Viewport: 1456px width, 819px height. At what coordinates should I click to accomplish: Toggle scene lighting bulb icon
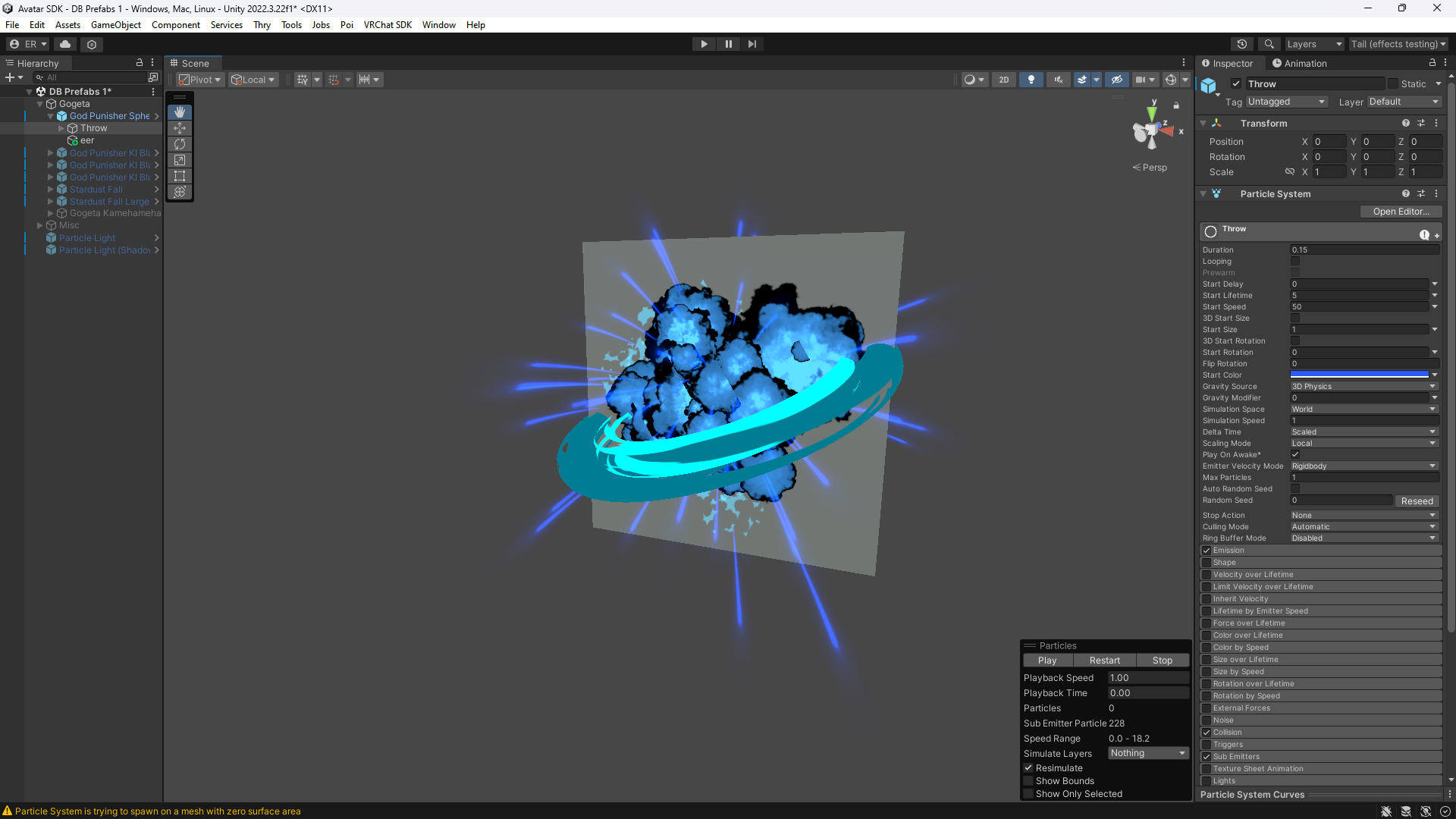pyautogui.click(x=1031, y=80)
